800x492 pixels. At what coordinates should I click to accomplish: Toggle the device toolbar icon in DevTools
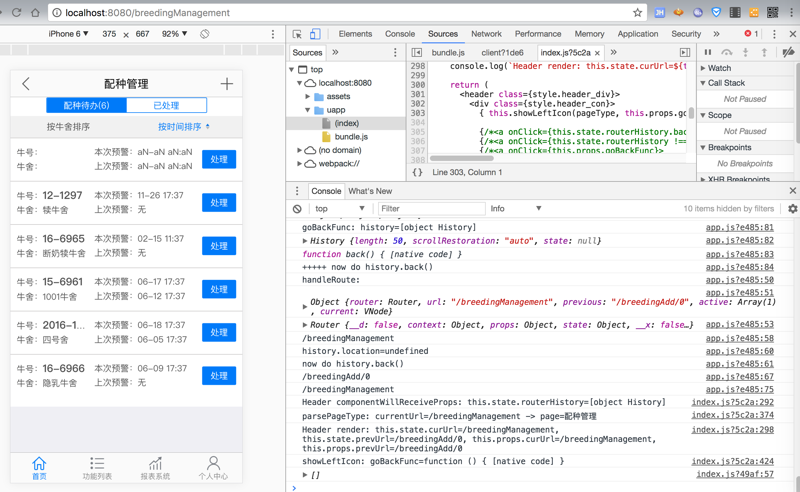[315, 34]
